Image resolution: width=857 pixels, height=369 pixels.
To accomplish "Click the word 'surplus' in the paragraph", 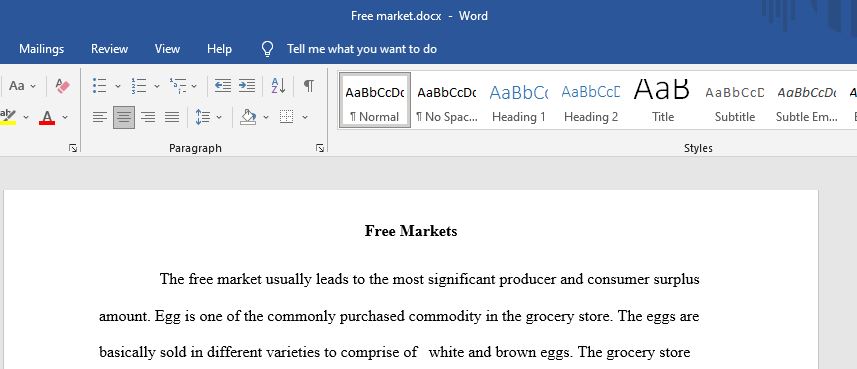I will click(676, 280).
